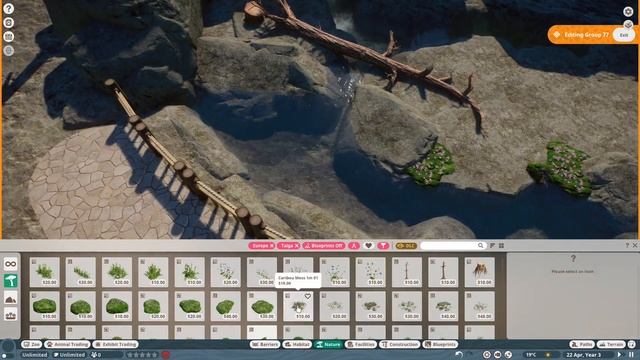This screenshot has width=640, height=360.
Task: Switch to the Blueprints tab
Action: tap(440, 344)
